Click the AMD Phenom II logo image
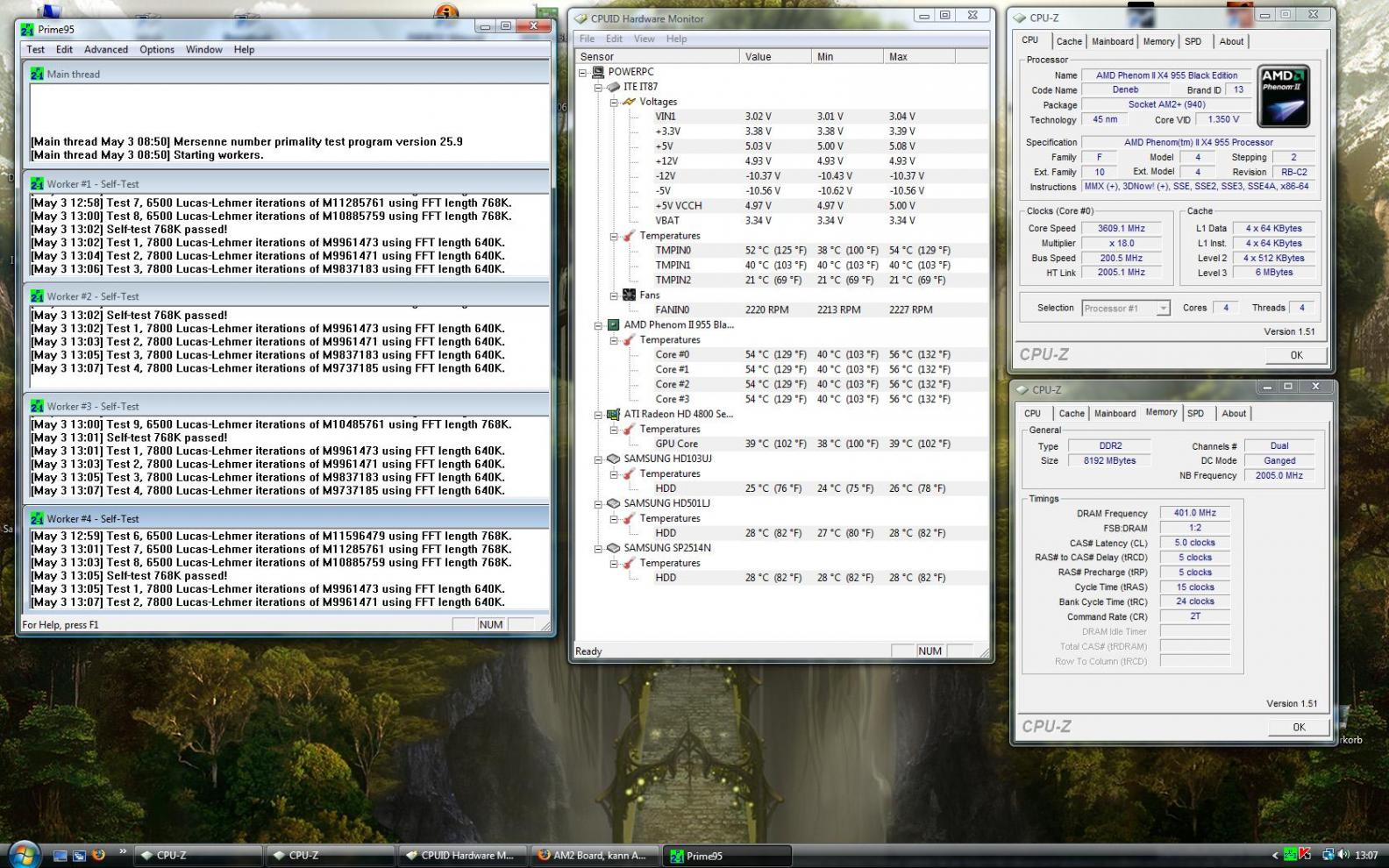 coord(1284,96)
